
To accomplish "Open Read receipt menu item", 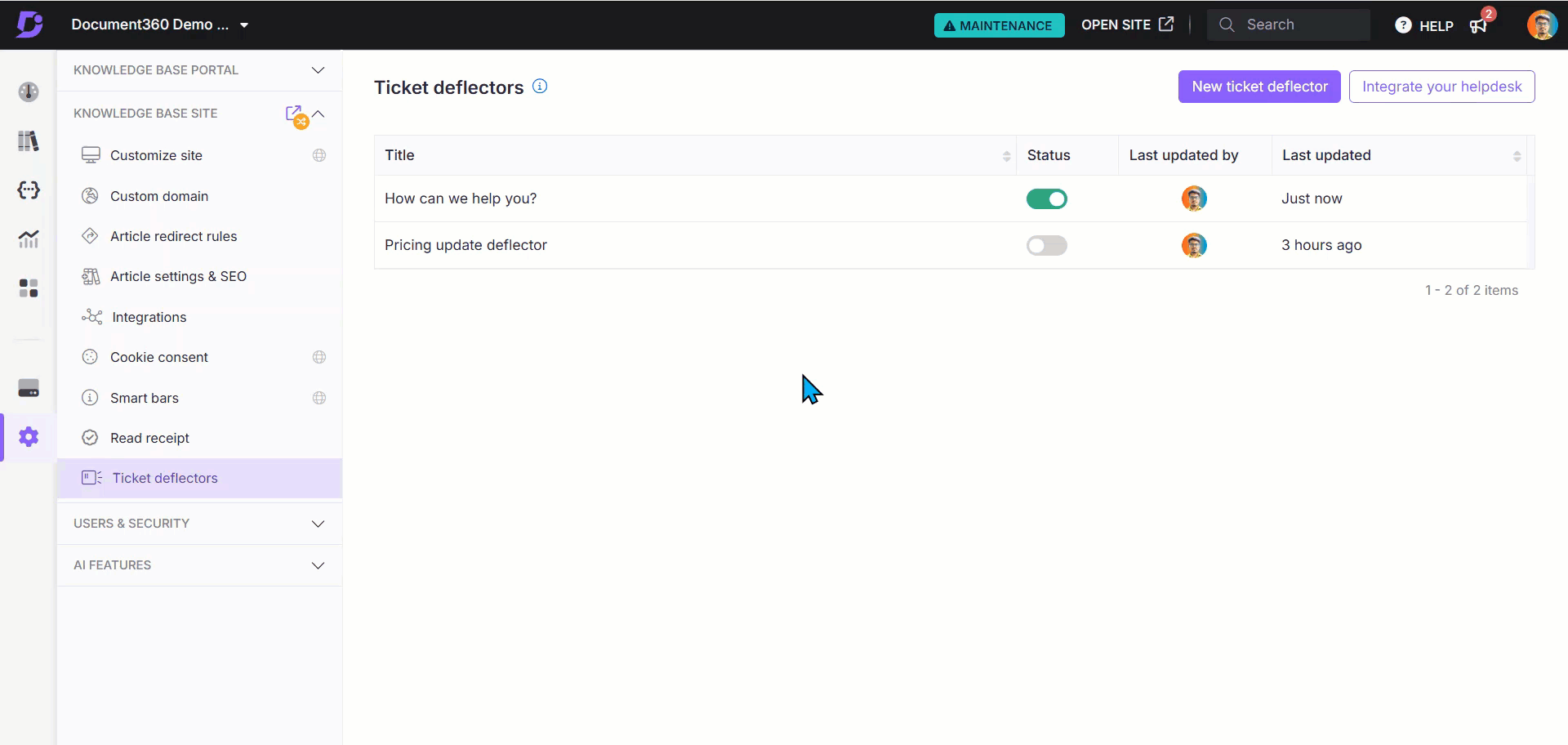I will click(199, 438).
